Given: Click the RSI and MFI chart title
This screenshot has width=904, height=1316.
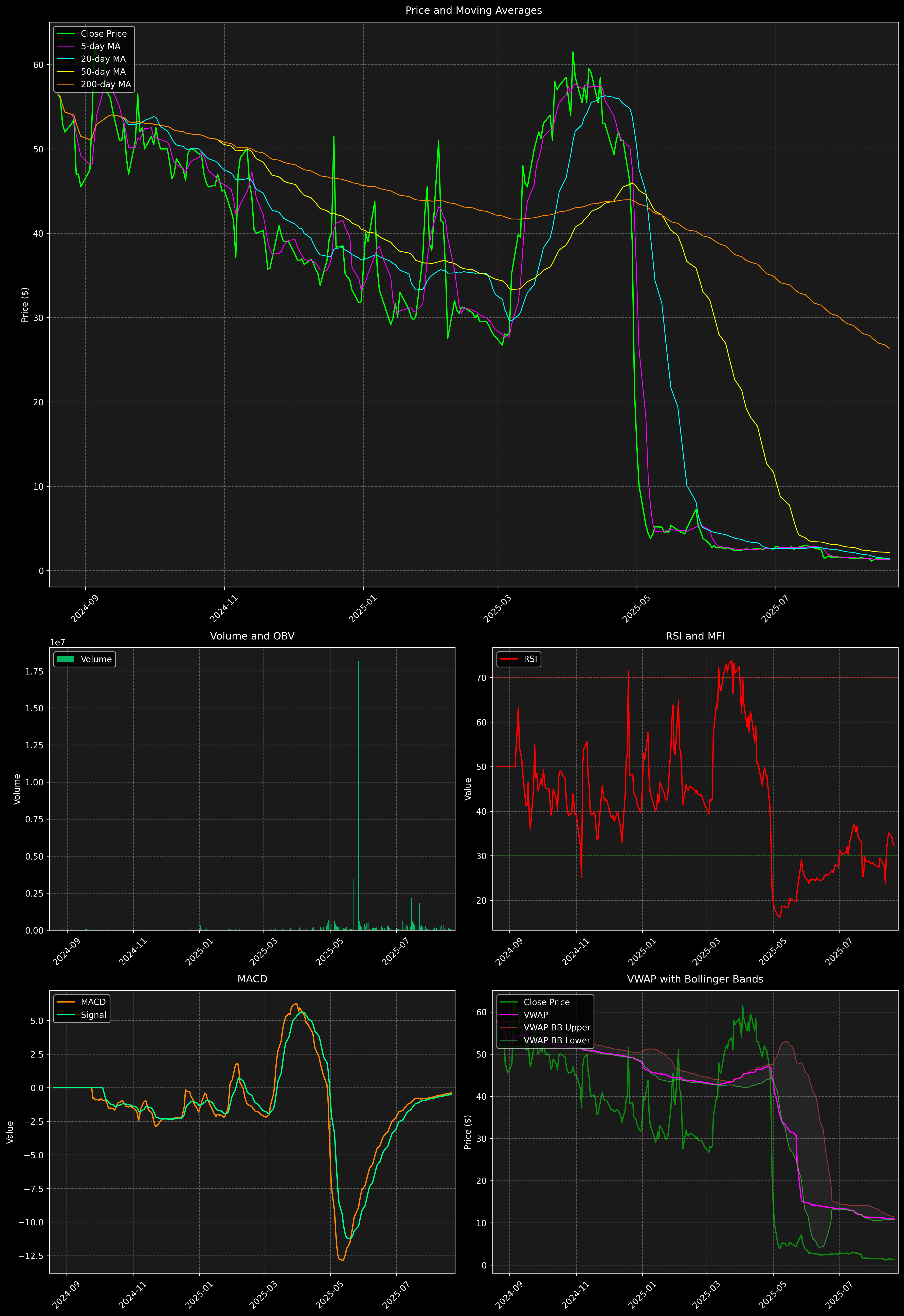Looking at the screenshot, I should point(695,636).
